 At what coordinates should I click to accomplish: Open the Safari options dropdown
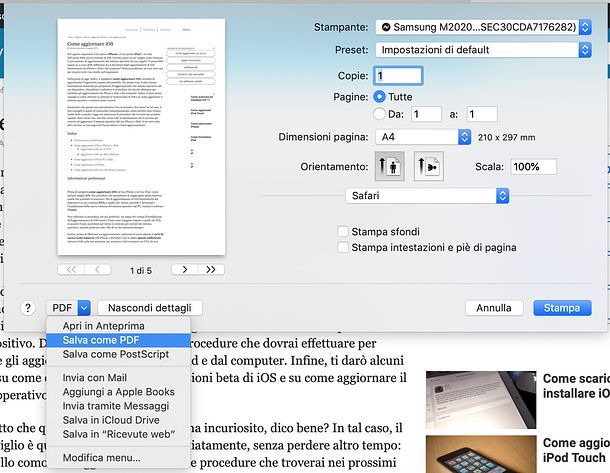pos(427,196)
